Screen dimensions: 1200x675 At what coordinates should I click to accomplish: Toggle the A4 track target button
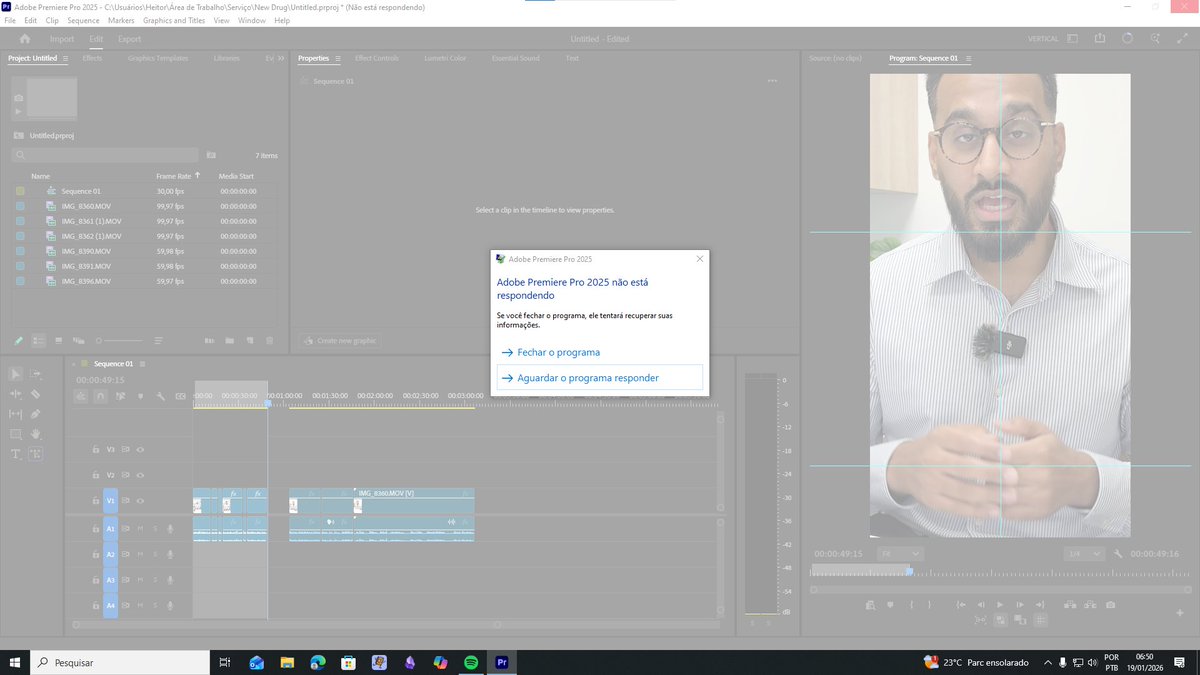tap(111, 606)
